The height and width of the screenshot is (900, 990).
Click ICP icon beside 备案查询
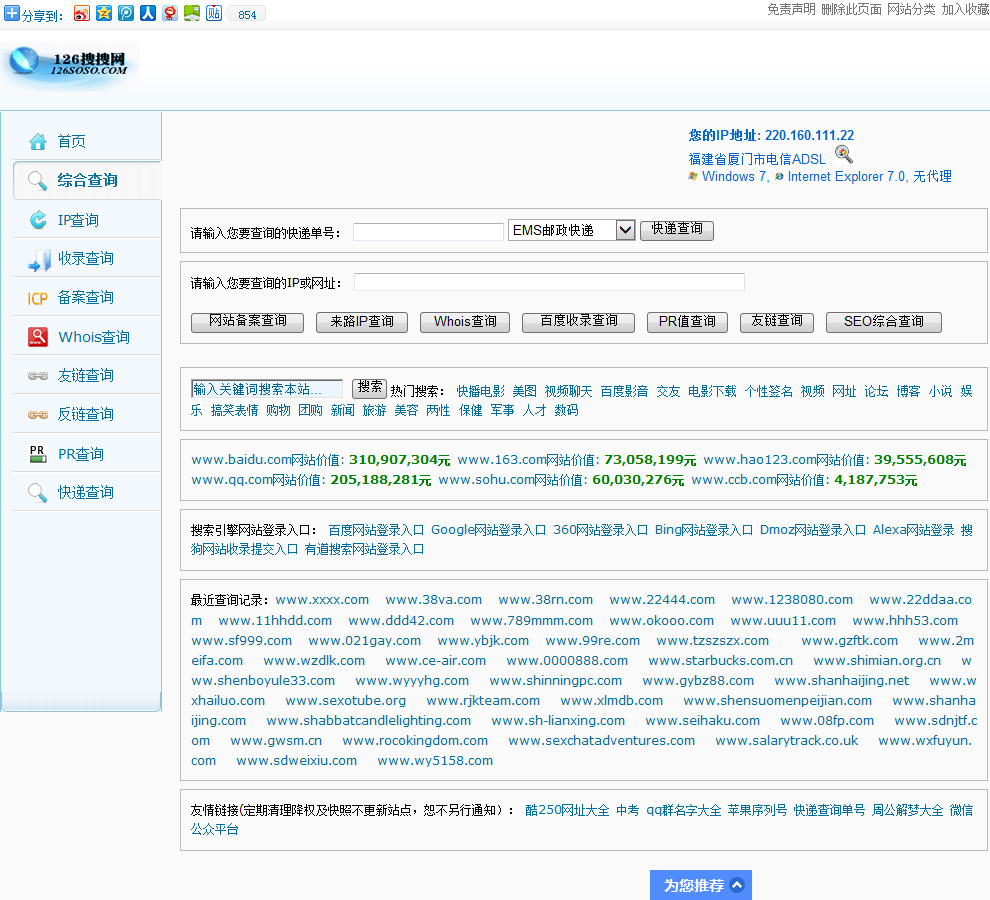click(x=37, y=299)
